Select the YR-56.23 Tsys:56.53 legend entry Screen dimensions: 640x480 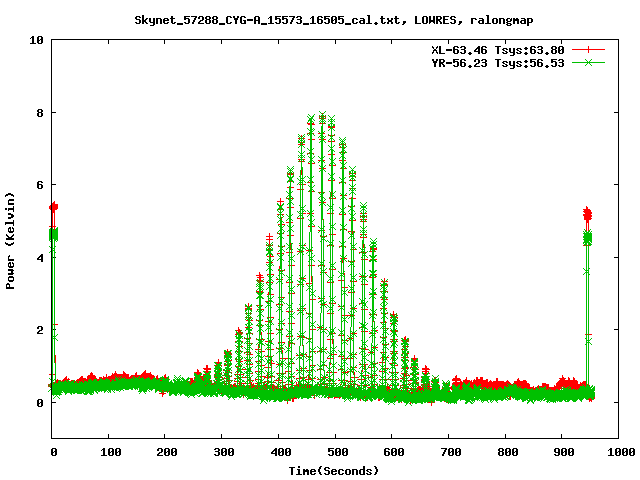(x=498, y=63)
